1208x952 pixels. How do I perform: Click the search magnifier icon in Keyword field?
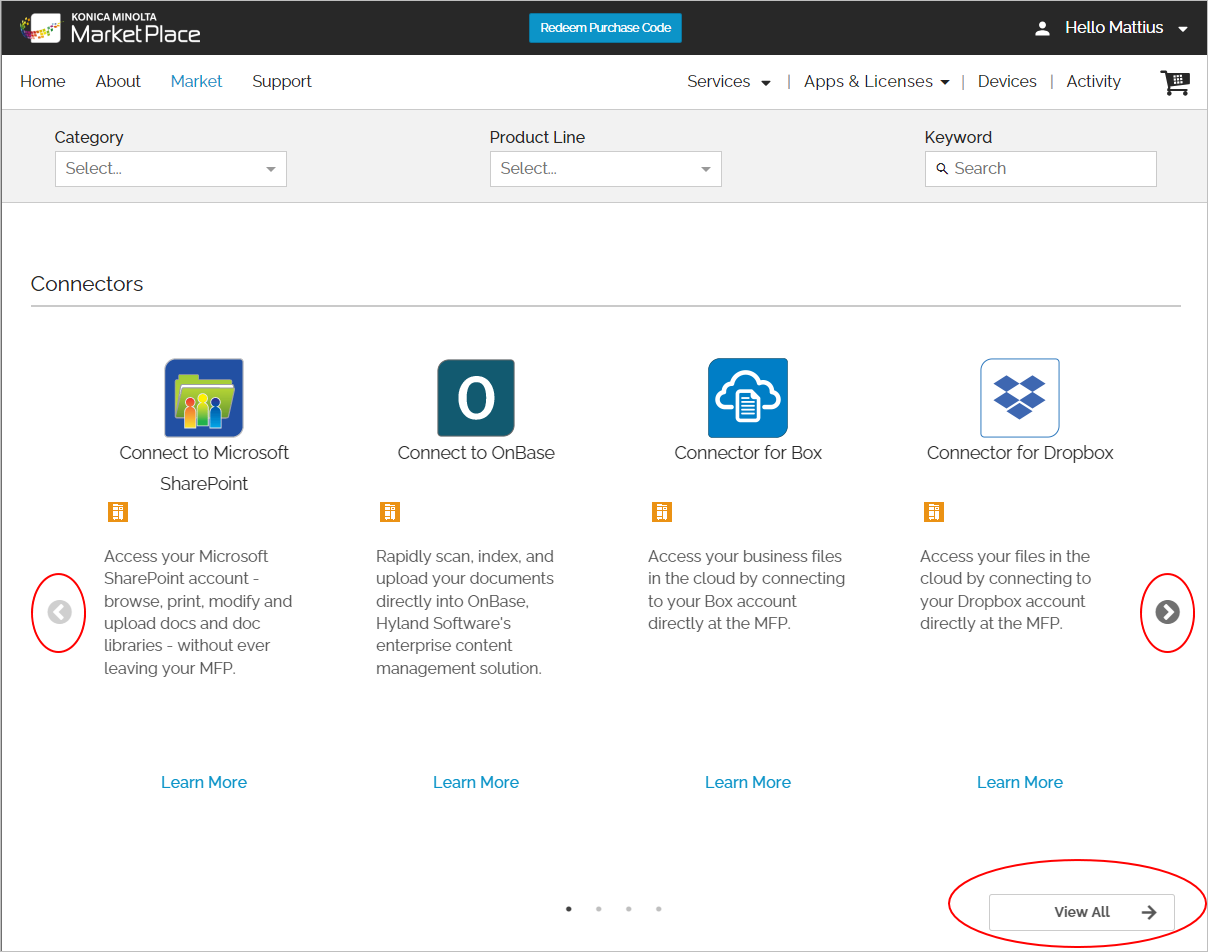[x=942, y=169]
